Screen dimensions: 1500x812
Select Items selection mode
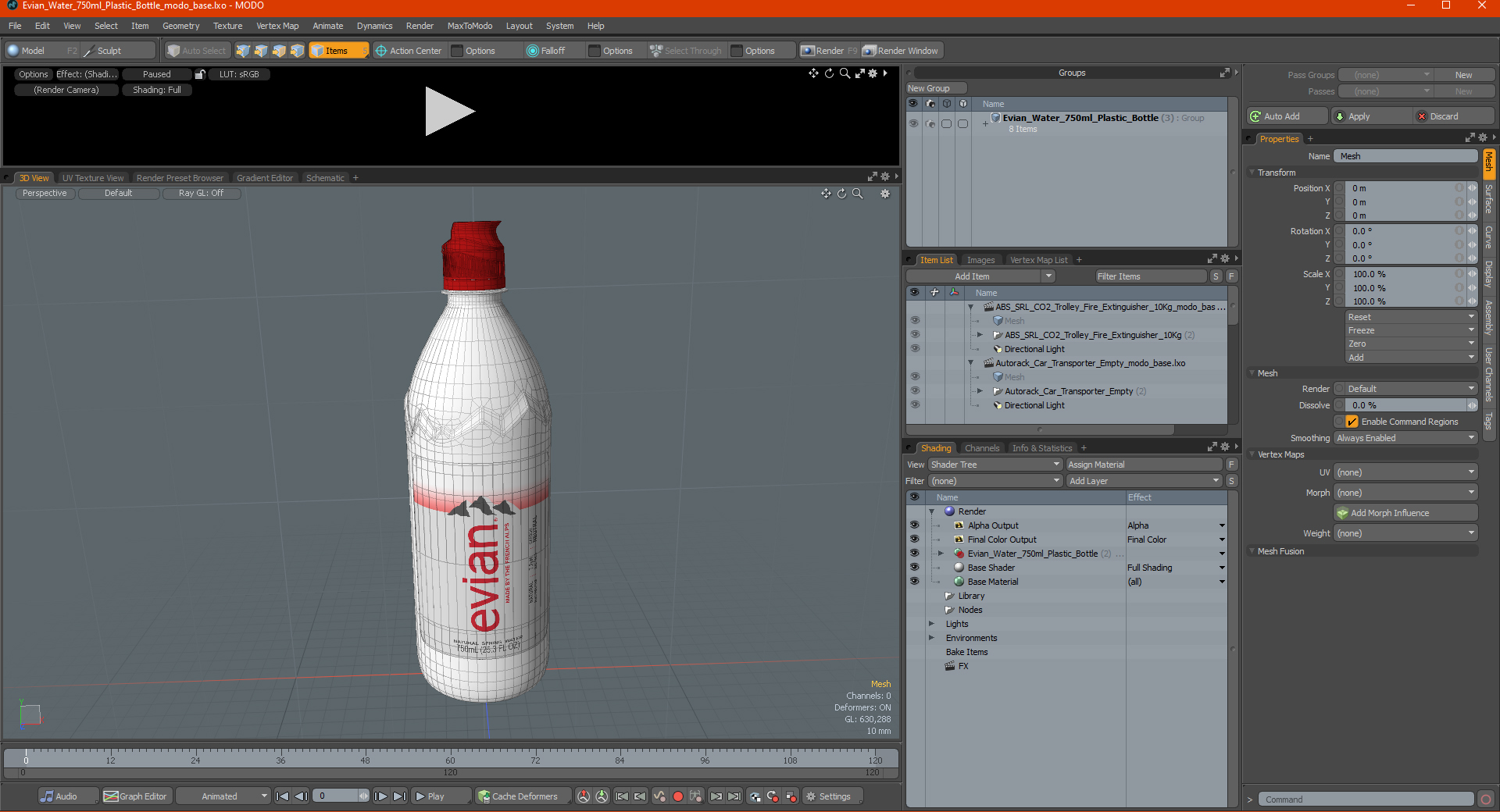337,51
